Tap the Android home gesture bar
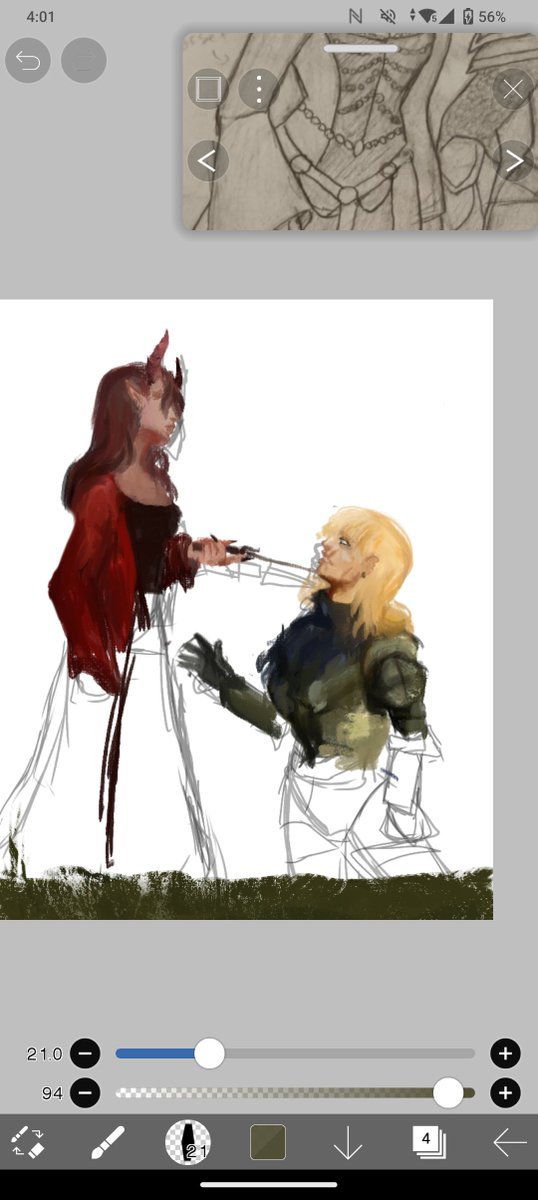 click(x=268, y=1185)
